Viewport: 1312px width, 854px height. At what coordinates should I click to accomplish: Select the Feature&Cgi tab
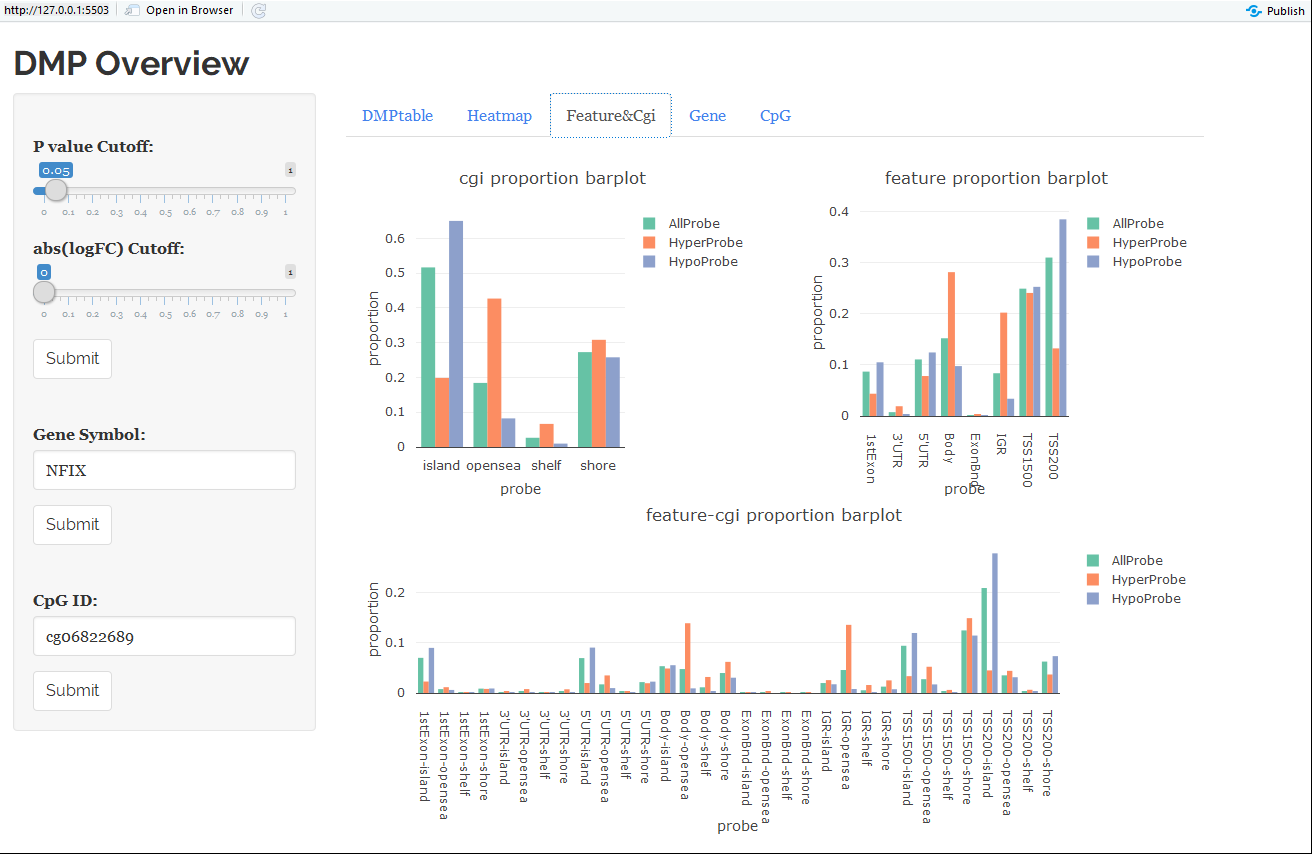(610, 115)
